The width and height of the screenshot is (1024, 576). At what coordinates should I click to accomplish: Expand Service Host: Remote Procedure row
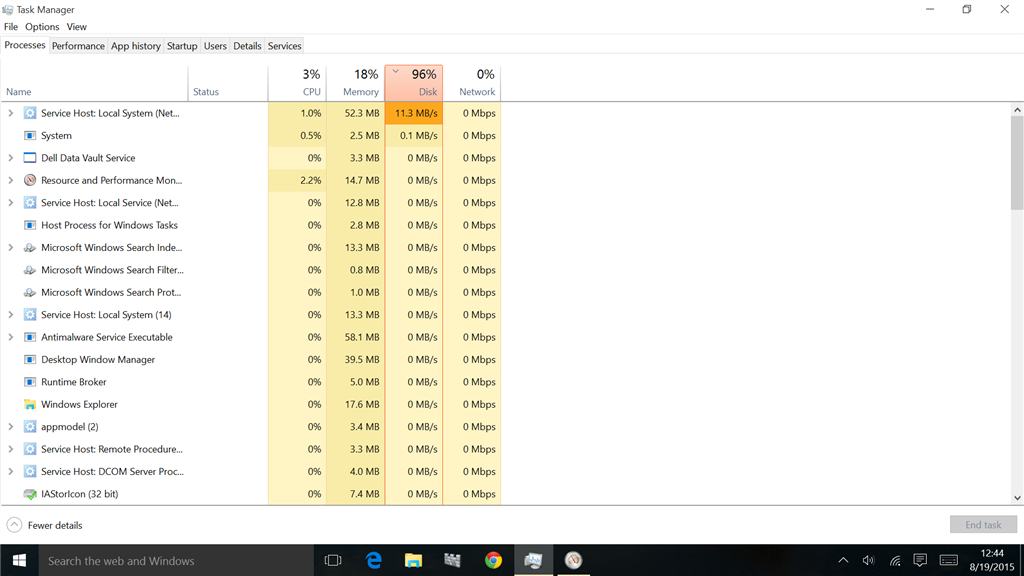point(10,449)
